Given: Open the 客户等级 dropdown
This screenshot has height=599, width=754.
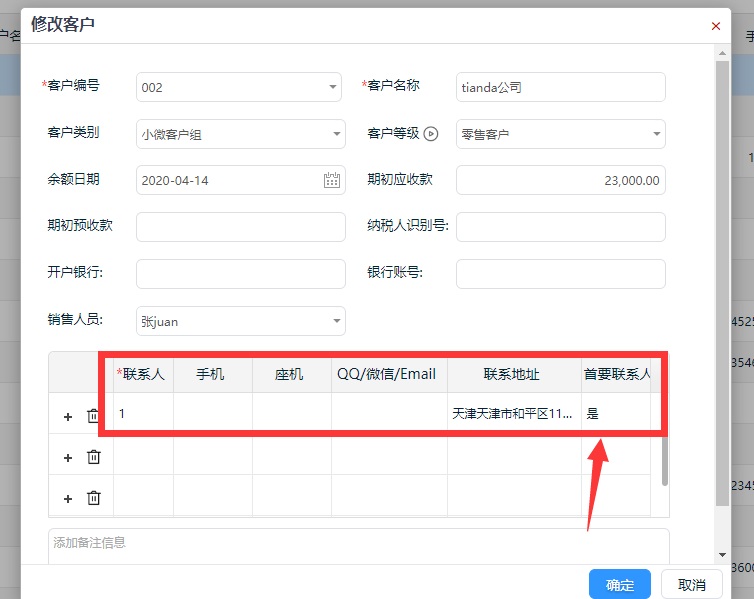Looking at the screenshot, I should coord(656,134).
